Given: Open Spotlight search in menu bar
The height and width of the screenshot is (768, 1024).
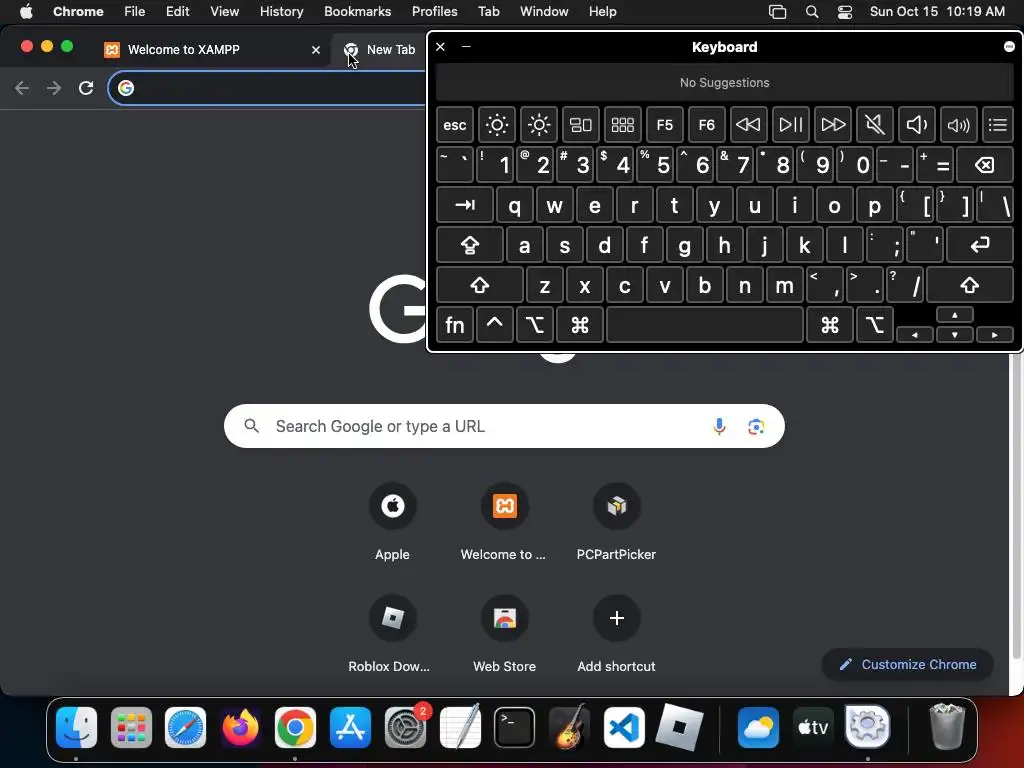Looking at the screenshot, I should pyautogui.click(x=812, y=12).
